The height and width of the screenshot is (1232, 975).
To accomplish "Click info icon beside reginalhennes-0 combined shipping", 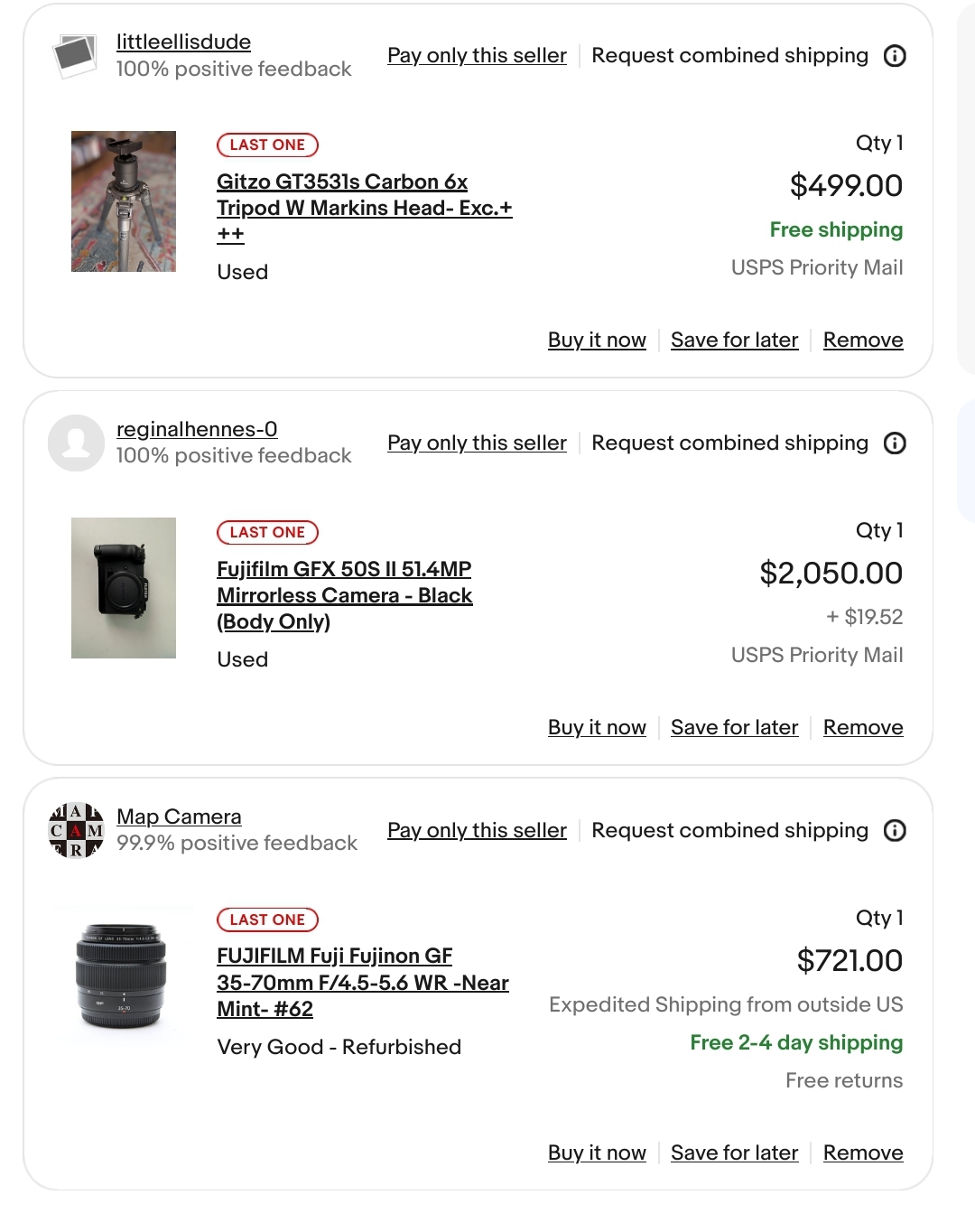I will point(895,443).
